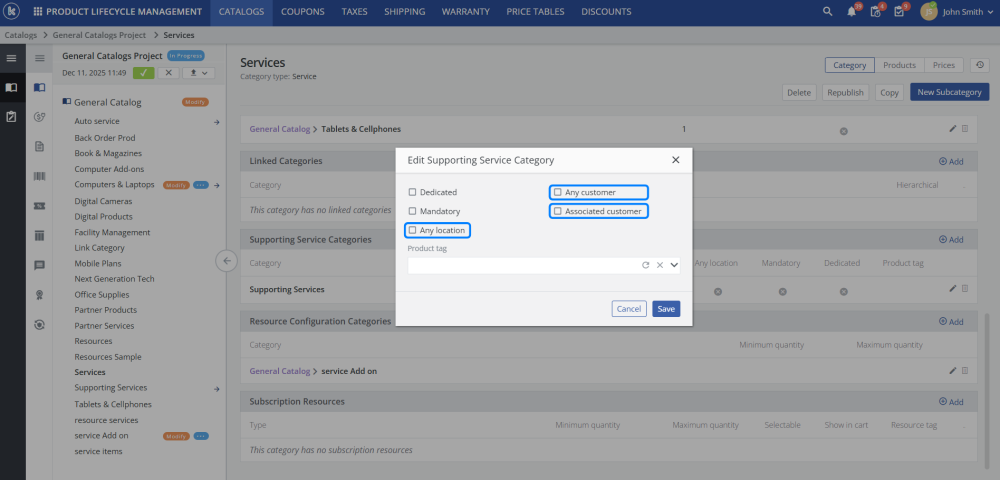Click the search magnifier icon
The height and width of the screenshot is (480, 1000).
827,12
